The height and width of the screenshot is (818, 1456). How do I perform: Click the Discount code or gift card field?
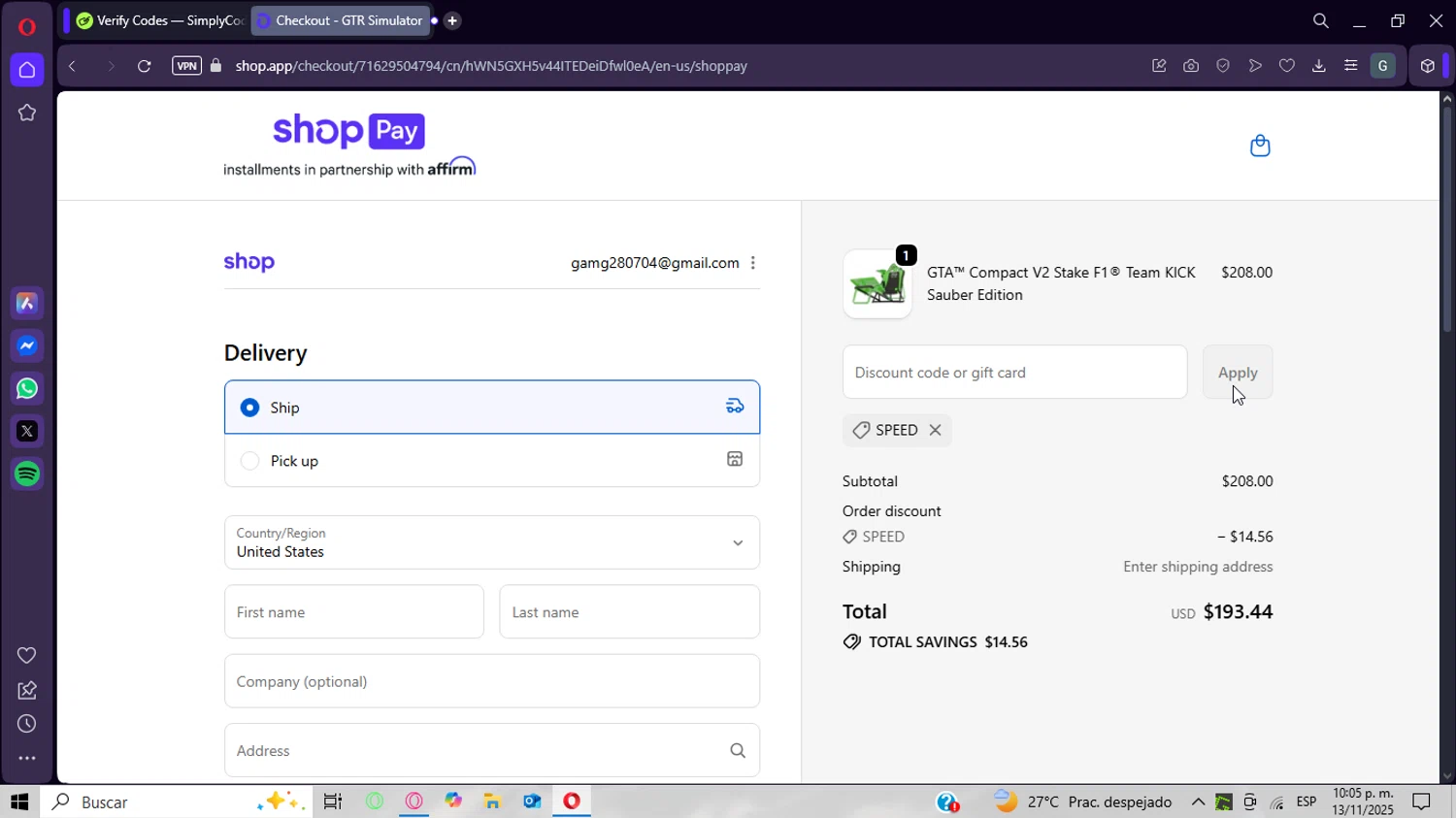click(x=1015, y=373)
